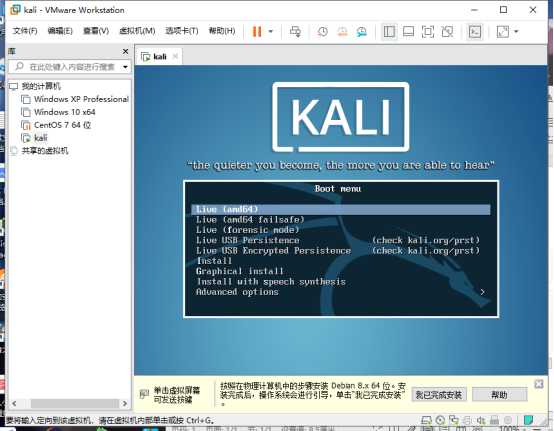The width and height of the screenshot is (554, 431).
Task: Select Graphical install boot entry
Action: (x=240, y=271)
